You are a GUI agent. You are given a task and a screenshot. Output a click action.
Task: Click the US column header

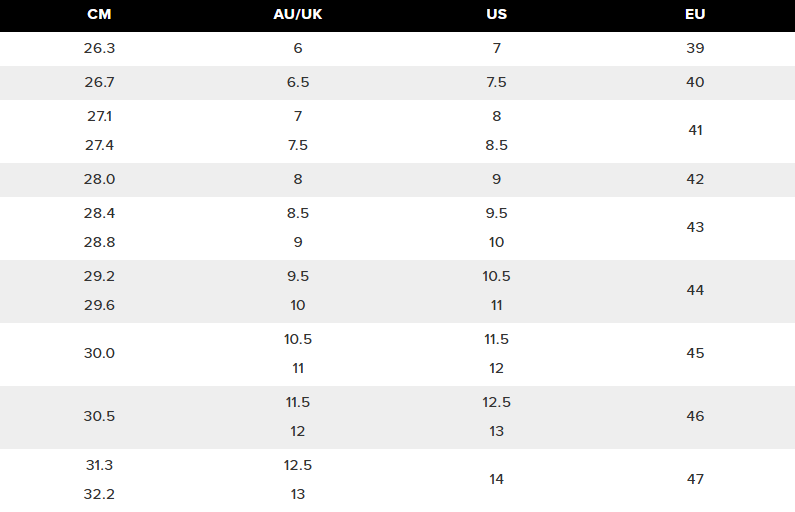496,15
